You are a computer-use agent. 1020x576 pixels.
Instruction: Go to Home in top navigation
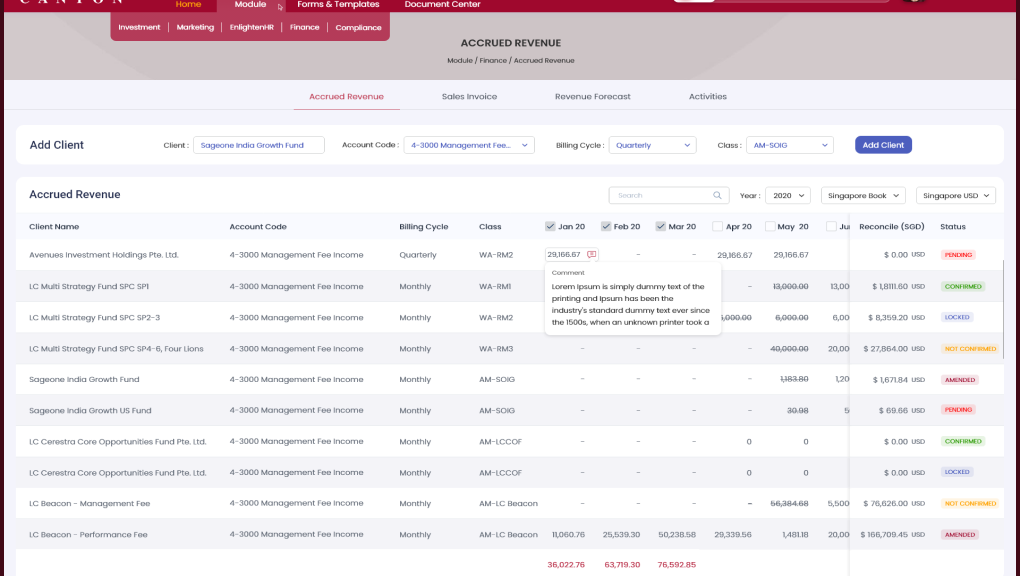(x=188, y=5)
